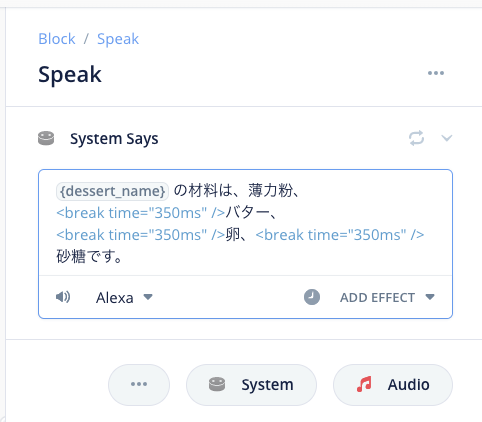Toggle the randomize loop icon
The image size is (482, 422).
pos(416,138)
